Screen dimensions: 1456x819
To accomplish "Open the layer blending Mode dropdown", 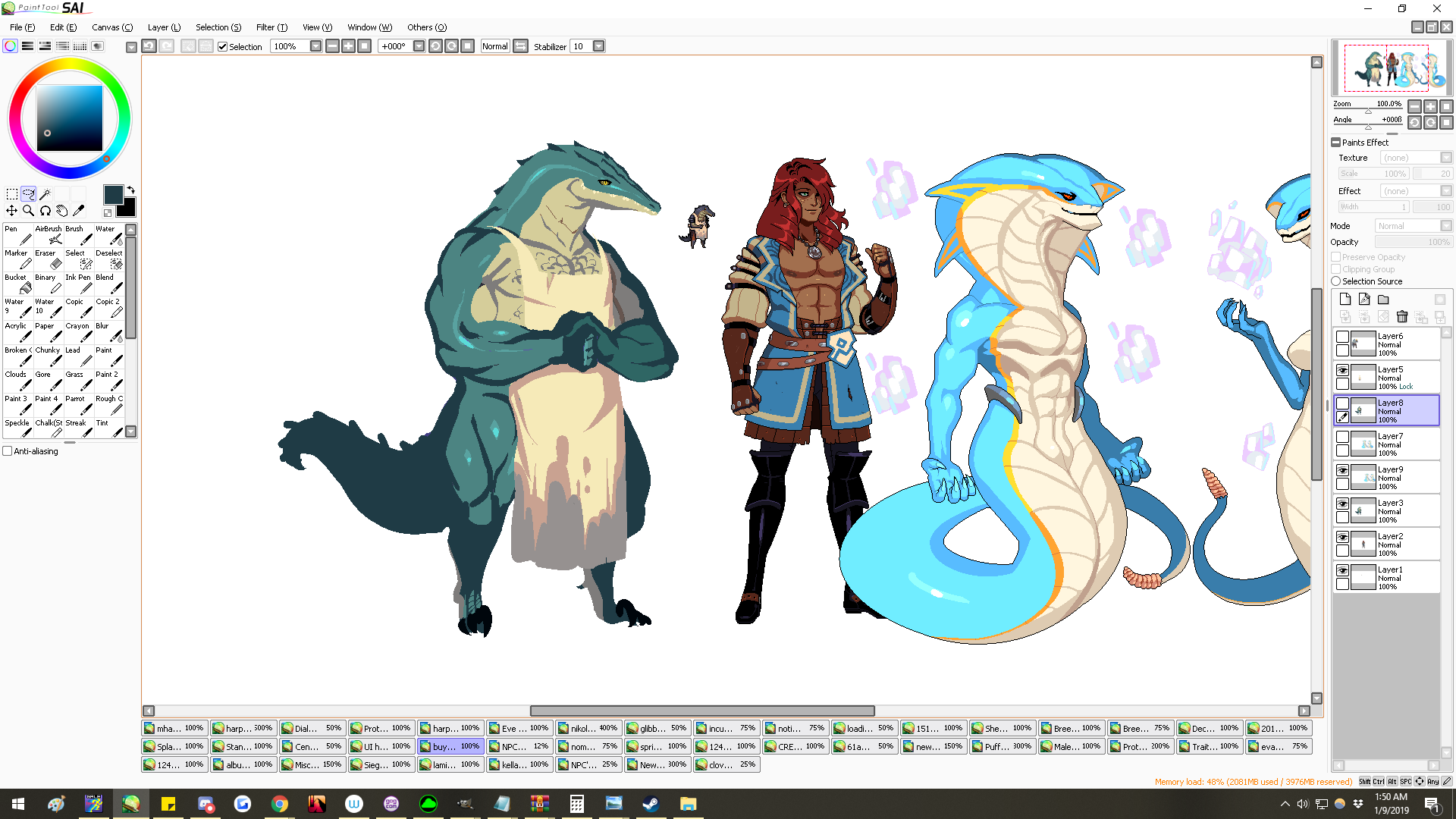I will (1445, 226).
